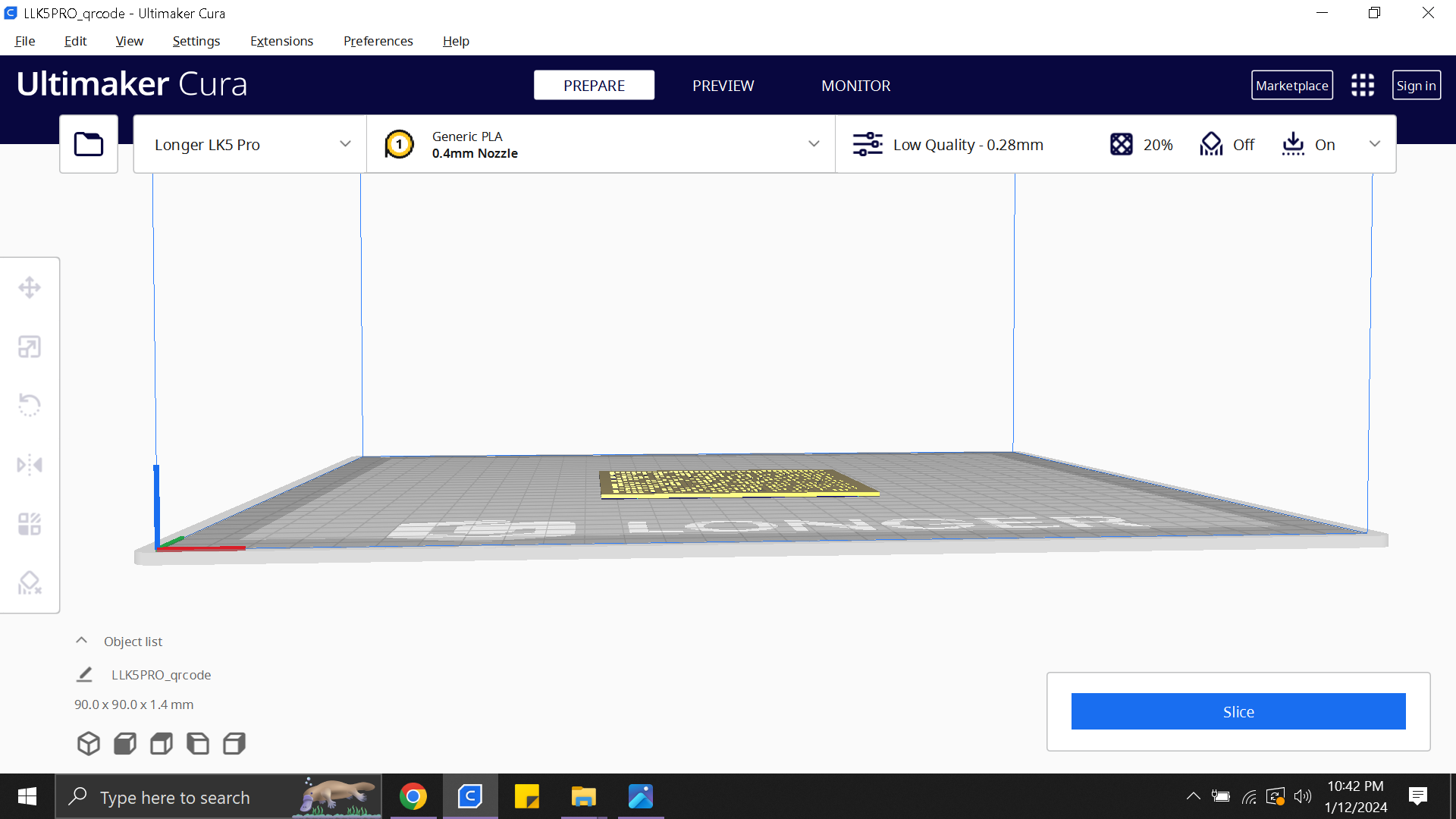Switch to 3D perspective view cube icon
The image size is (1456, 819).
[x=89, y=743]
